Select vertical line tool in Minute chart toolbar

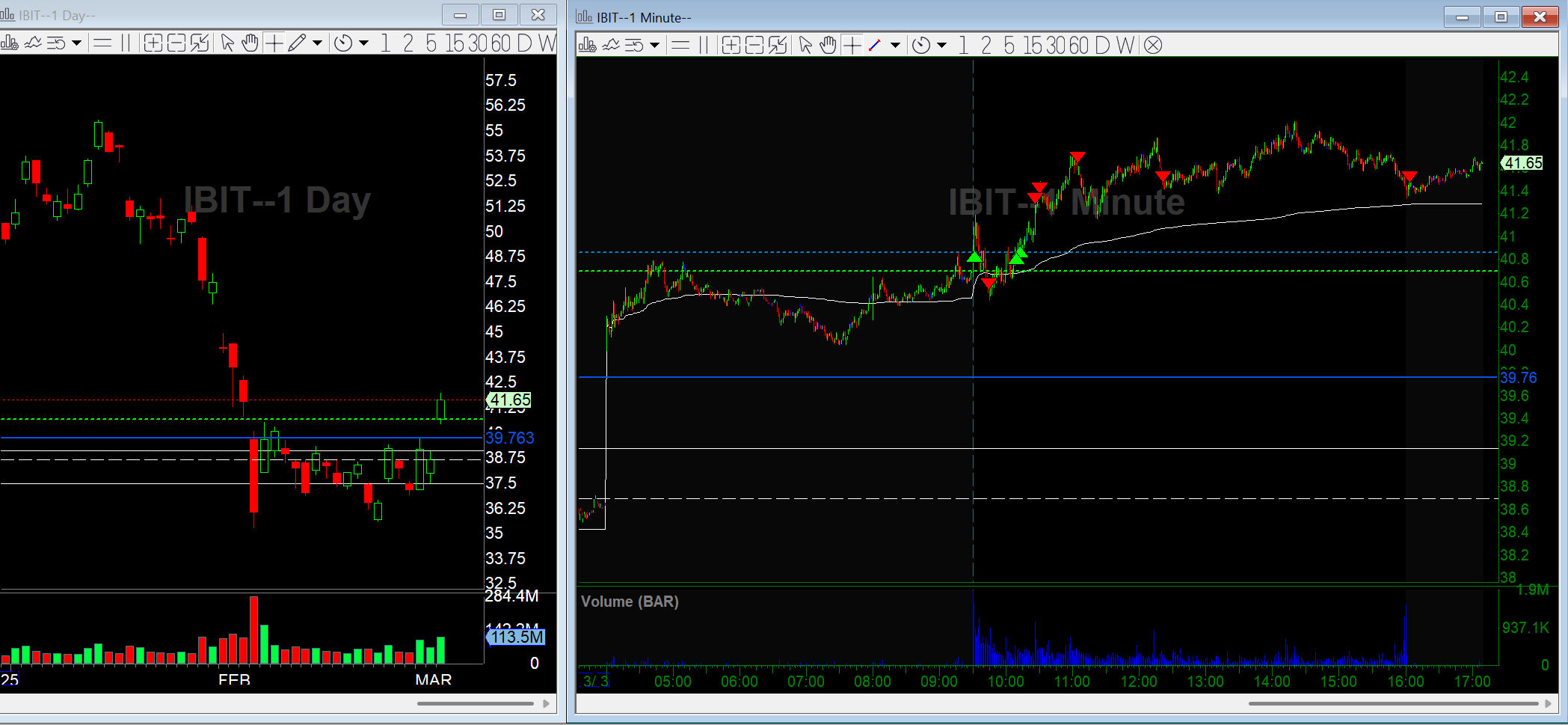click(704, 46)
